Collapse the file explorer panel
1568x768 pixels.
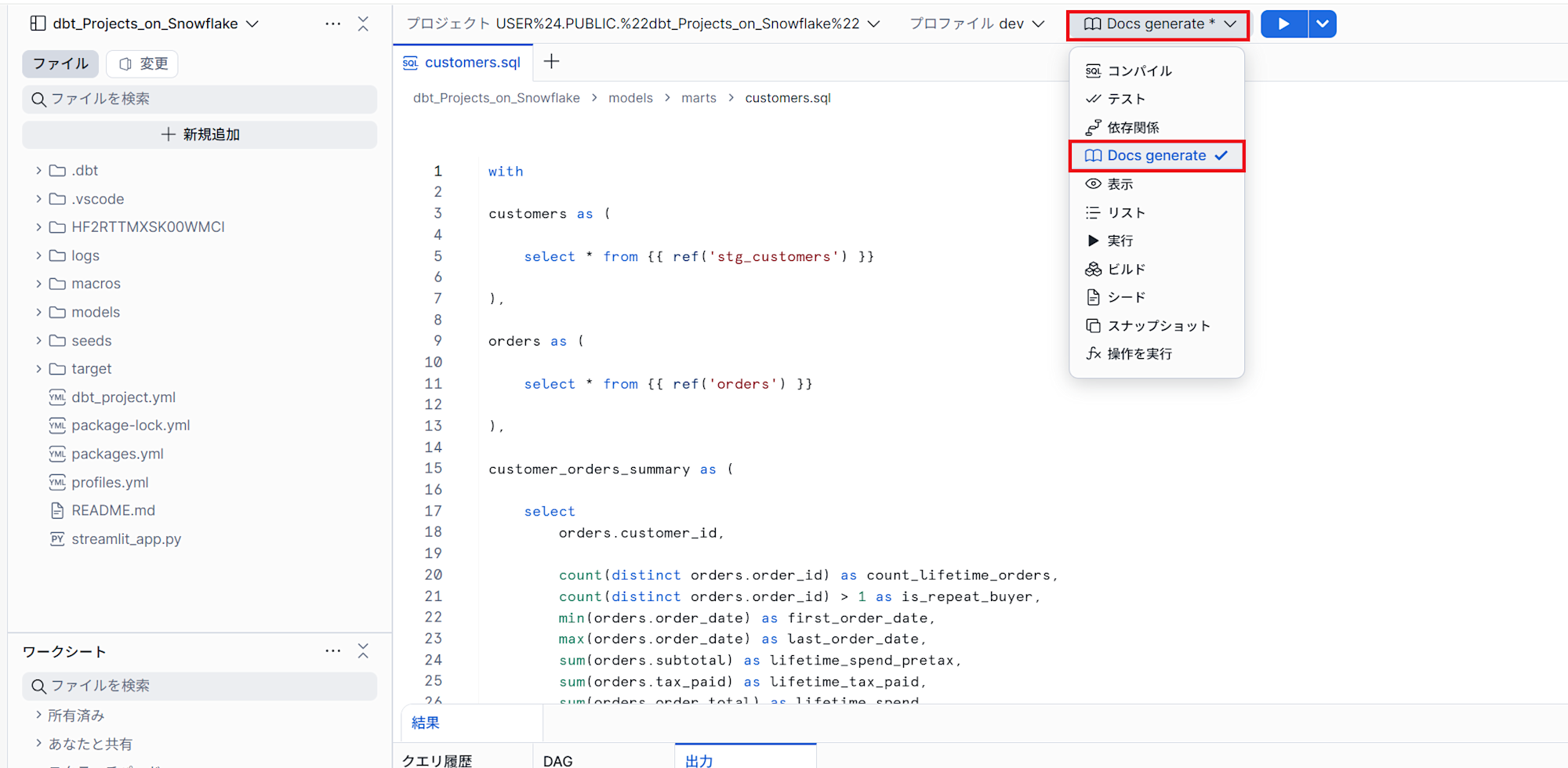[x=363, y=24]
